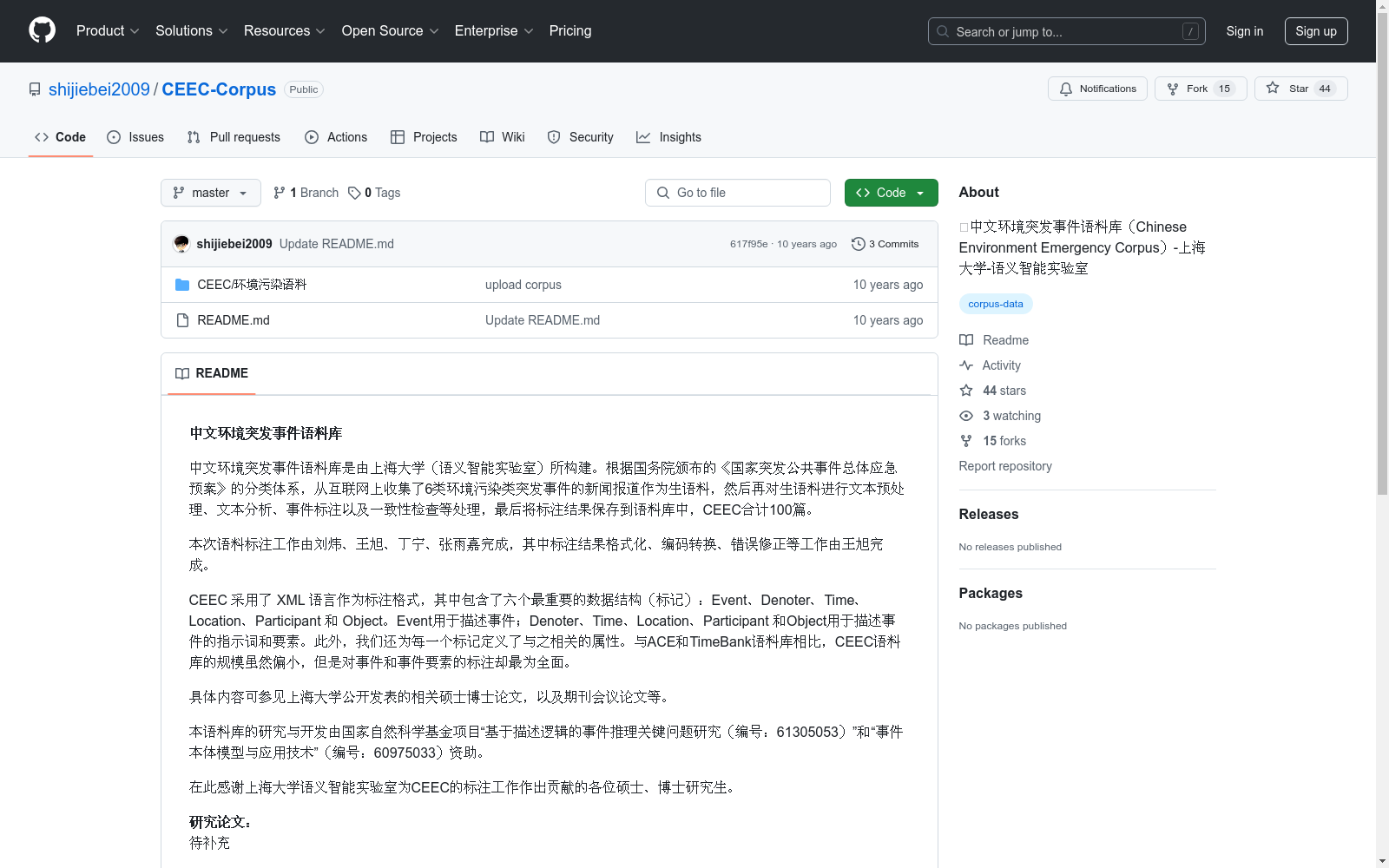Image resolution: width=1389 pixels, height=868 pixels.
Task: Open the Pull requests tab
Action: (x=234, y=137)
